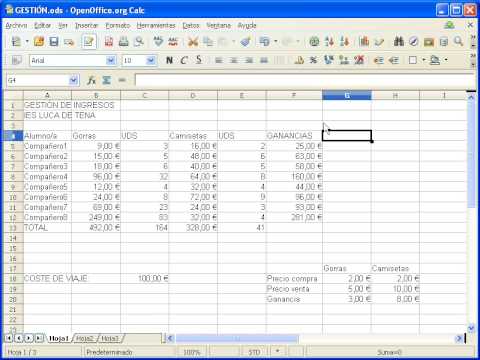Run the Spellcheck icon

[158, 42]
